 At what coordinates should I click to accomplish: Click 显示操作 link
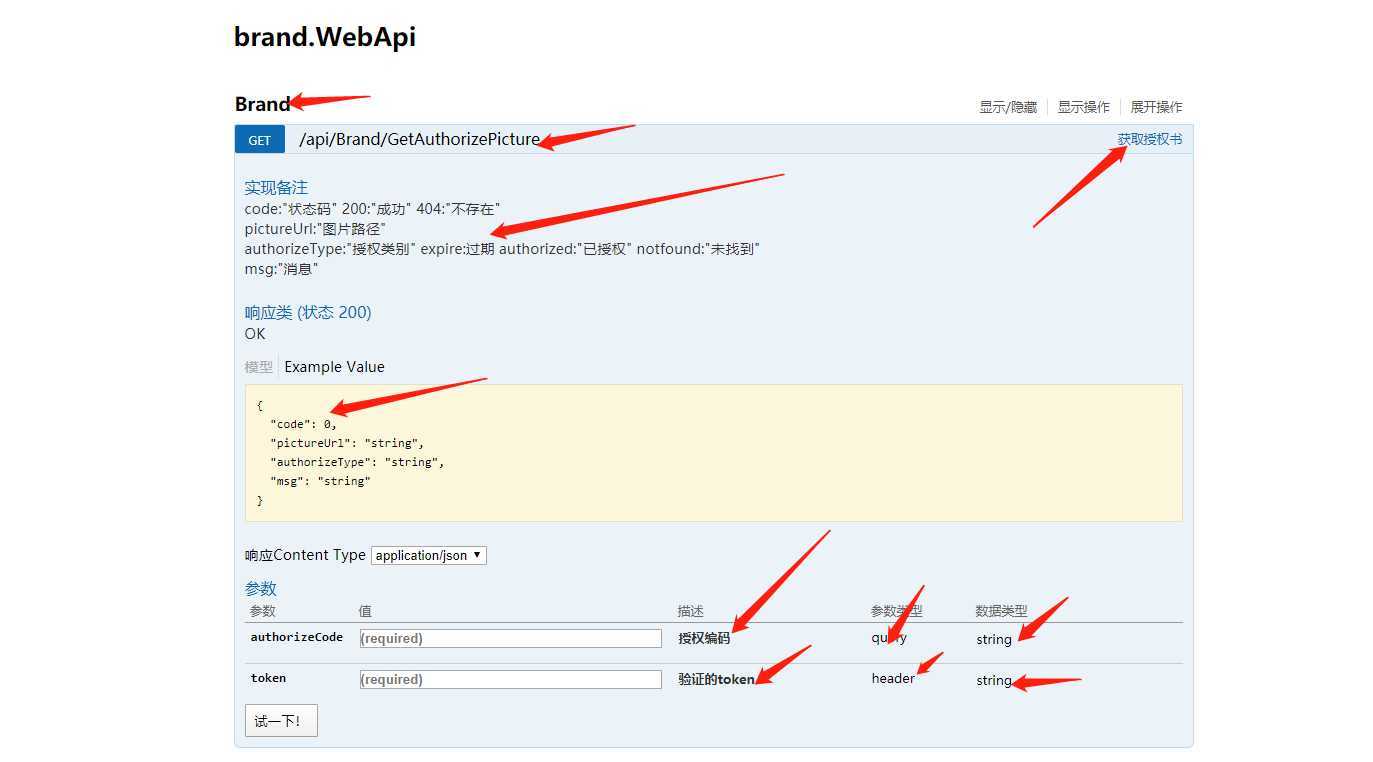(x=1084, y=107)
